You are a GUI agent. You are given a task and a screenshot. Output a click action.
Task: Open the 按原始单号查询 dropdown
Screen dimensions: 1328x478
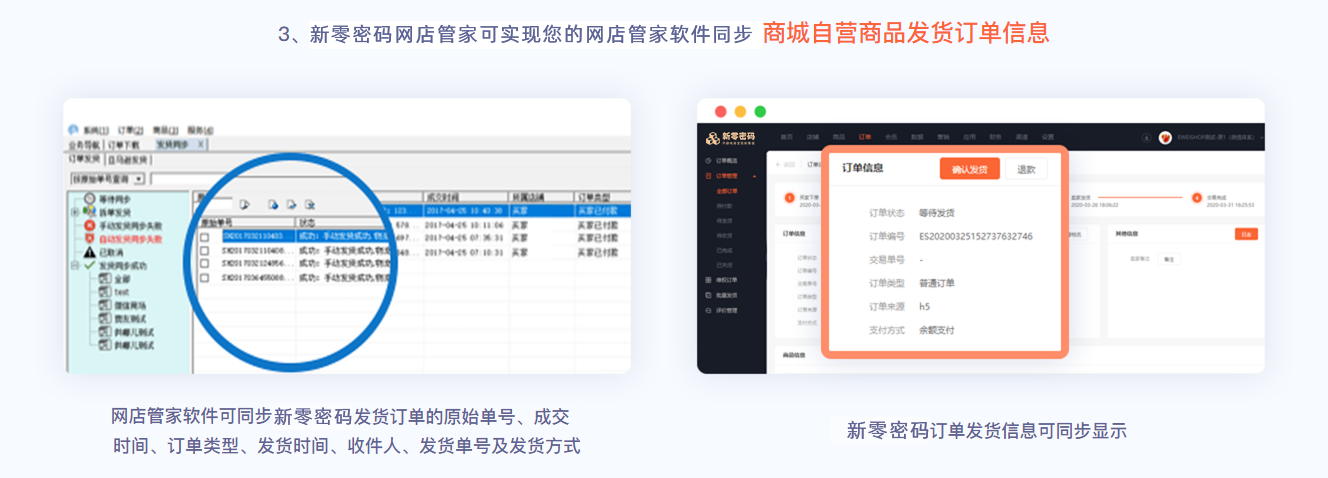click(x=139, y=179)
